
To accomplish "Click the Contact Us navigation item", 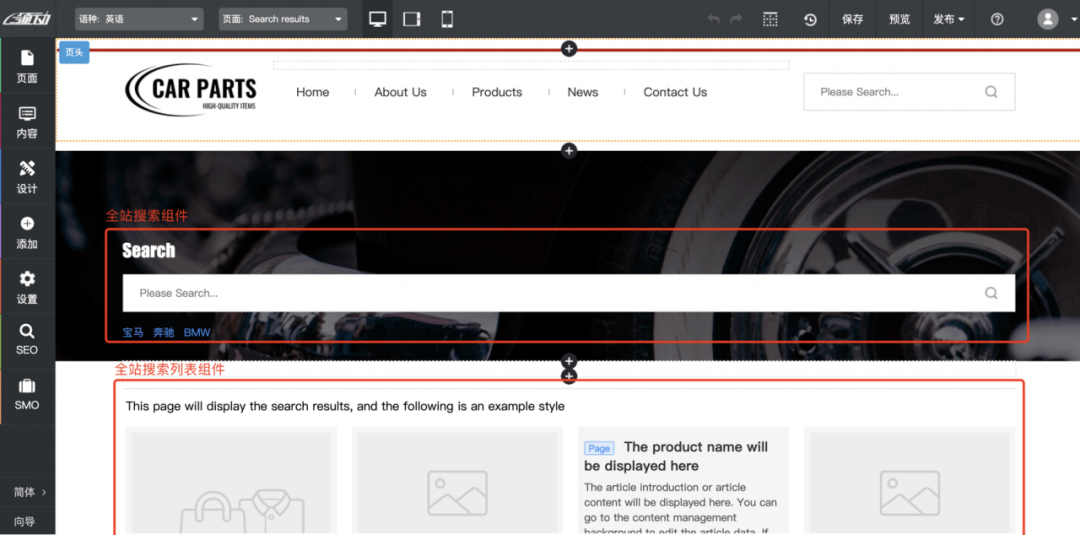I will (x=675, y=92).
